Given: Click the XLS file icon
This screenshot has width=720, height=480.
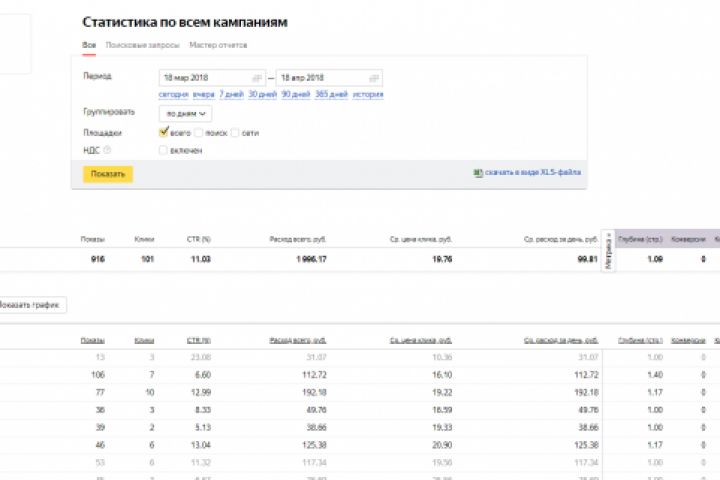Looking at the screenshot, I should click(x=478, y=173).
